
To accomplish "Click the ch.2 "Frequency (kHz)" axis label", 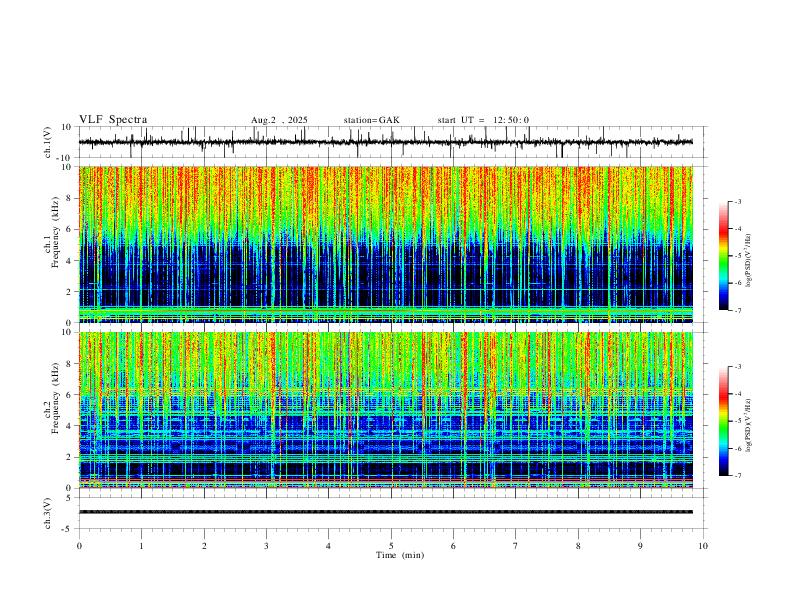I will coord(55,398).
